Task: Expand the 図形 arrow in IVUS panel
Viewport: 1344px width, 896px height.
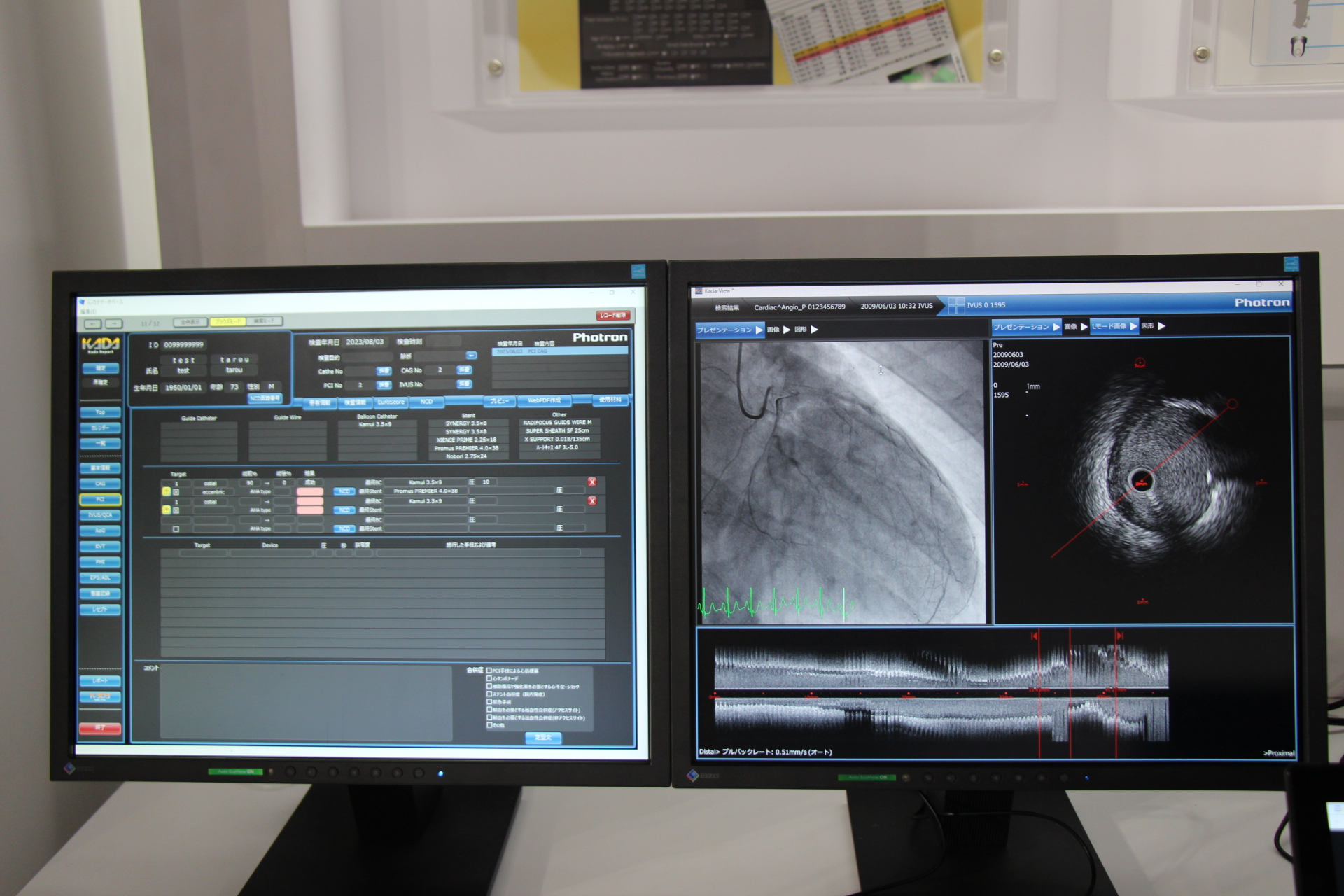Action: coord(1162,326)
